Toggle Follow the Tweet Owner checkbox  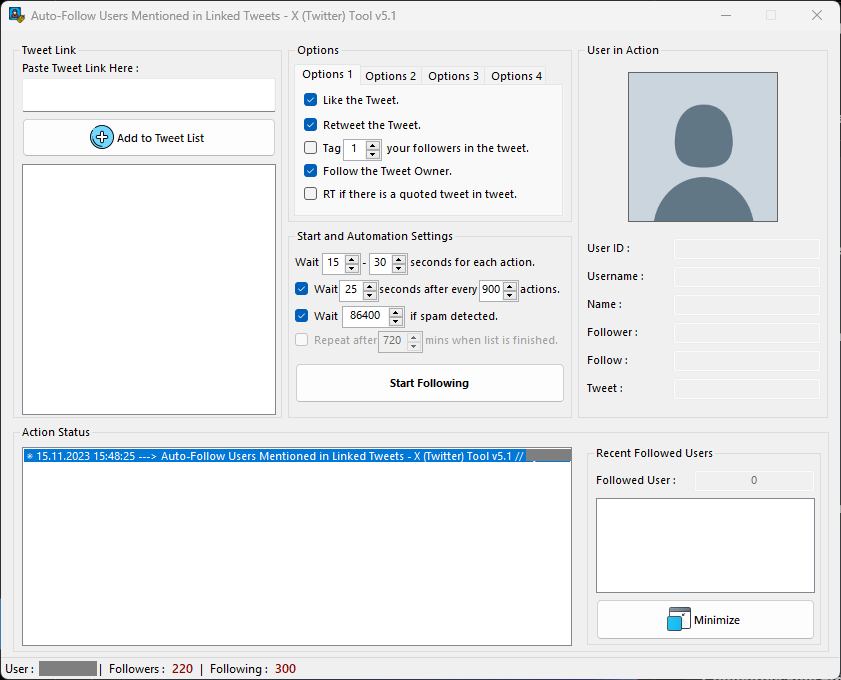[311, 171]
